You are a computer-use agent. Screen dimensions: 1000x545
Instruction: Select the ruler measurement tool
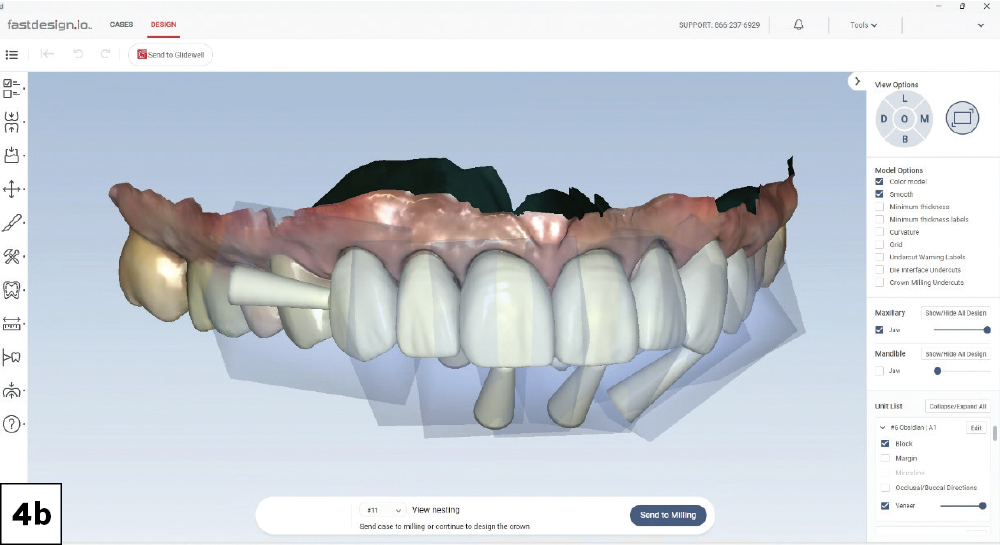11,324
